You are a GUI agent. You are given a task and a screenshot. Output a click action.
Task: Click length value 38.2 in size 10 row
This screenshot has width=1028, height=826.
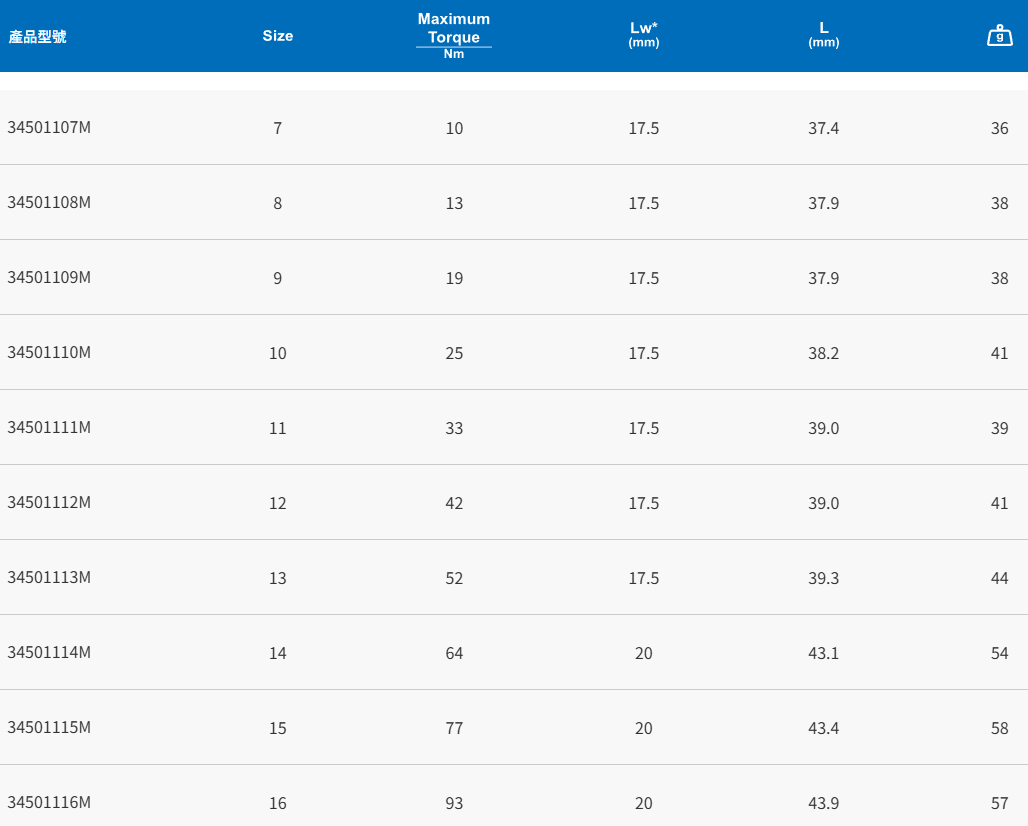click(823, 353)
